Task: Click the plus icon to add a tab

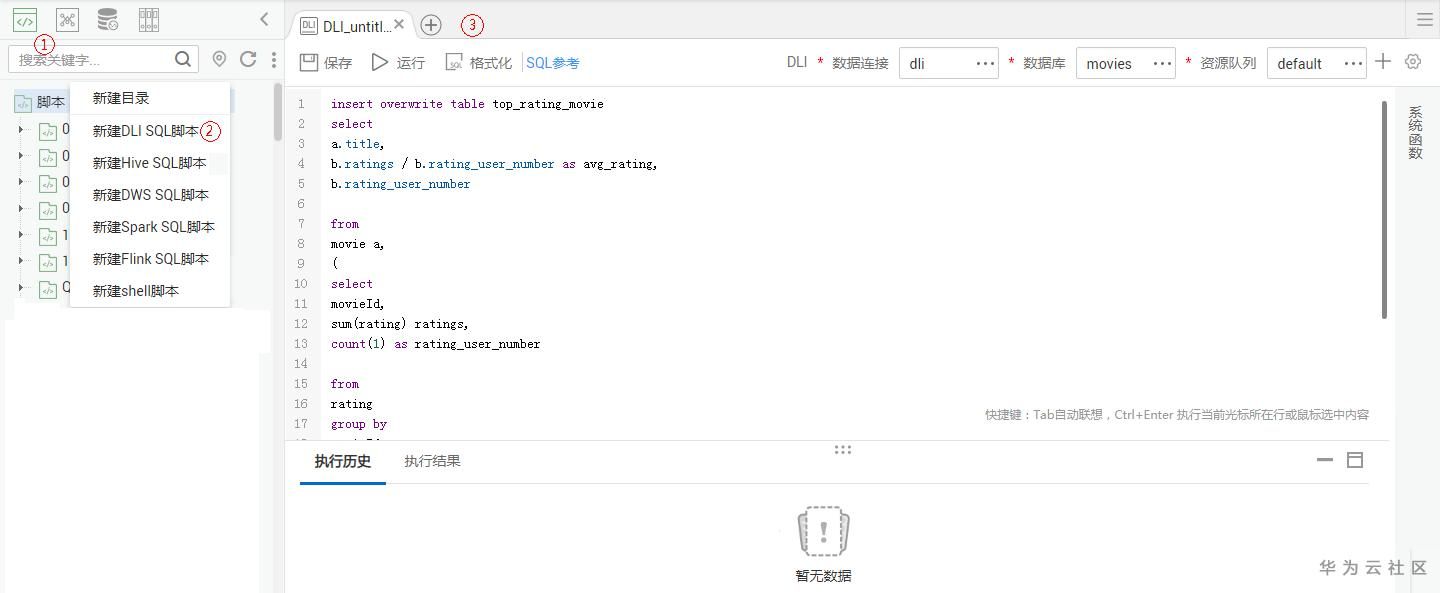Action: click(430, 25)
